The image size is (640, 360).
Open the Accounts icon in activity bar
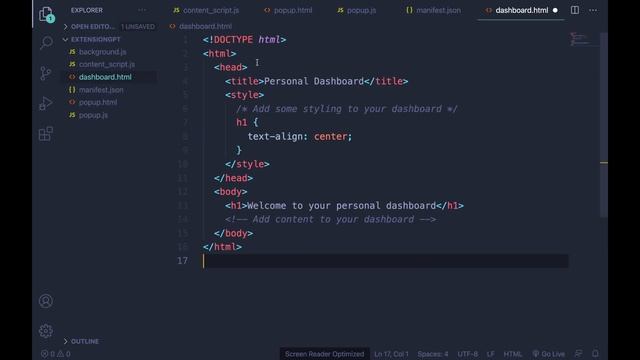[x=46, y=301]
